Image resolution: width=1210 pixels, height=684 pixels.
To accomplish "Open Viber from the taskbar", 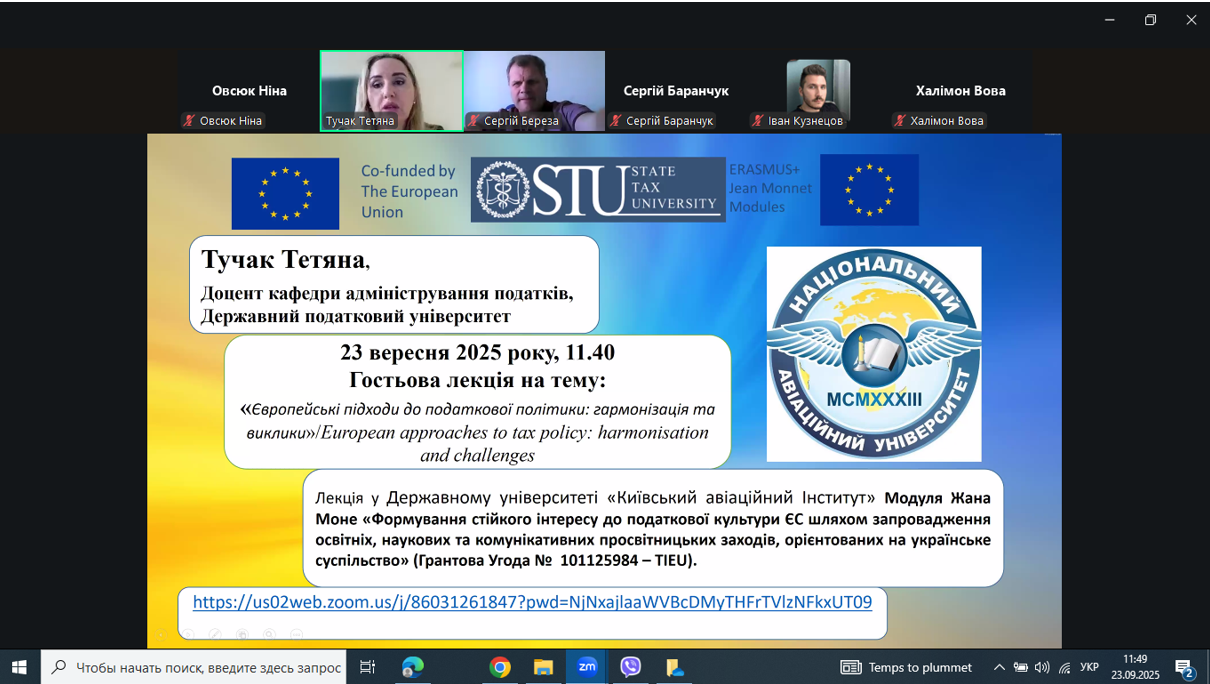I will (630, 667).
